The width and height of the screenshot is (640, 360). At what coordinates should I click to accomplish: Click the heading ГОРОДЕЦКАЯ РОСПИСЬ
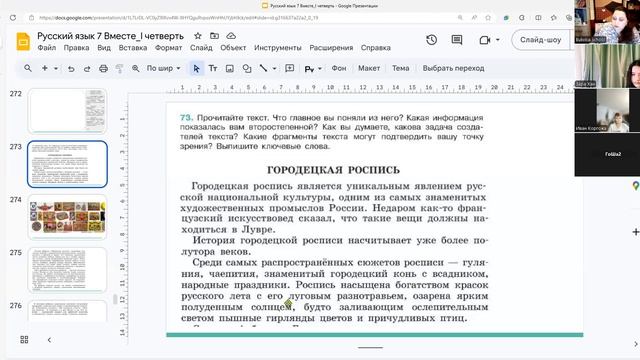(x=333, y=170)
